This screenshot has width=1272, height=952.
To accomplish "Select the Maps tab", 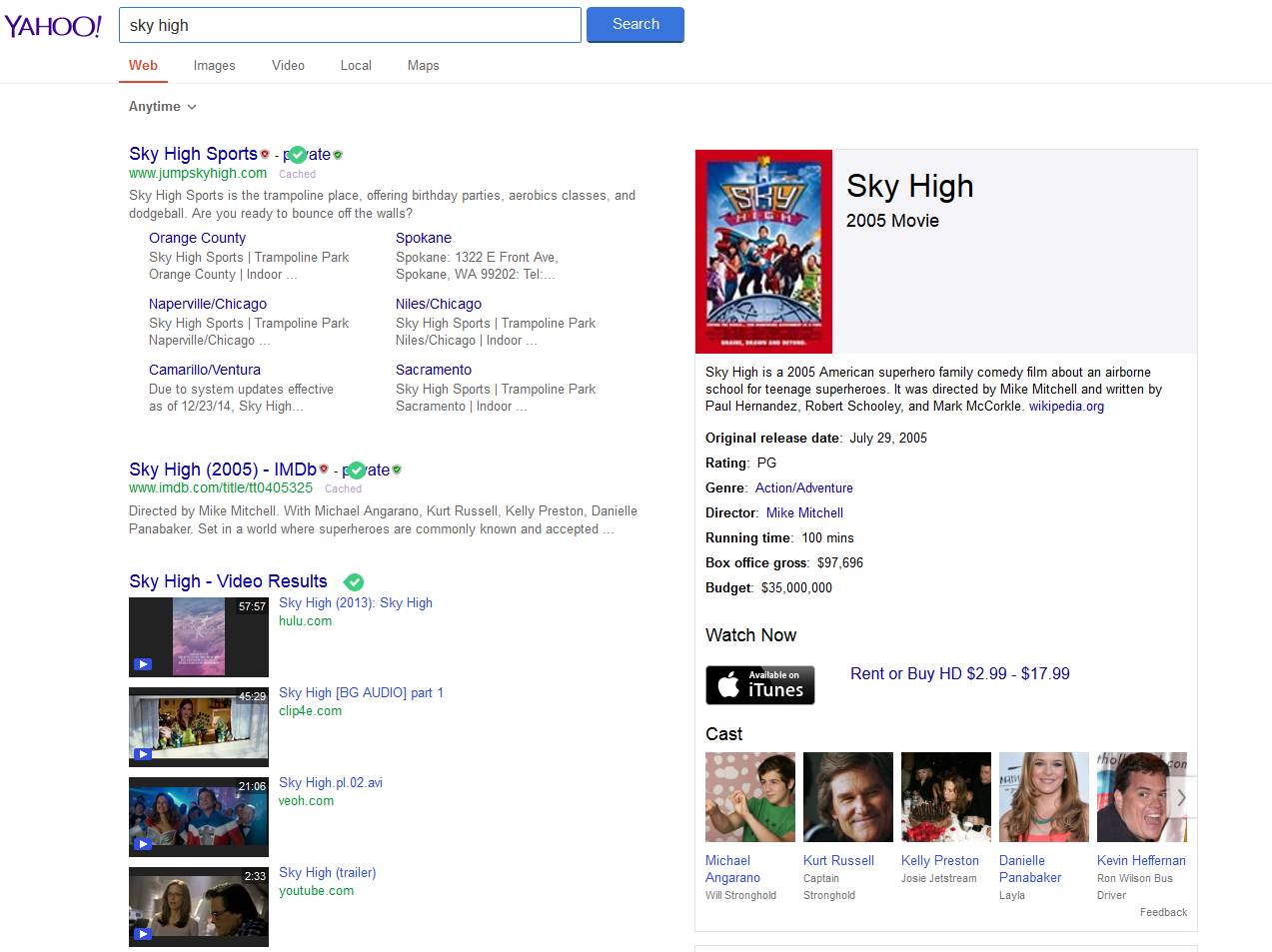I will point(423,66).
